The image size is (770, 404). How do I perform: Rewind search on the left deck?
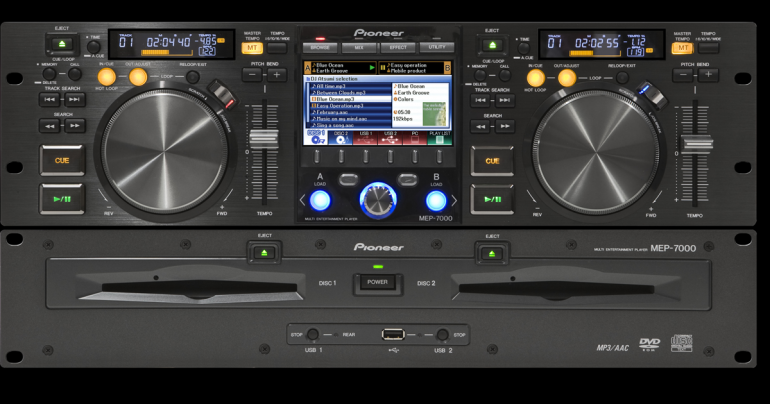tap(50, 126)
